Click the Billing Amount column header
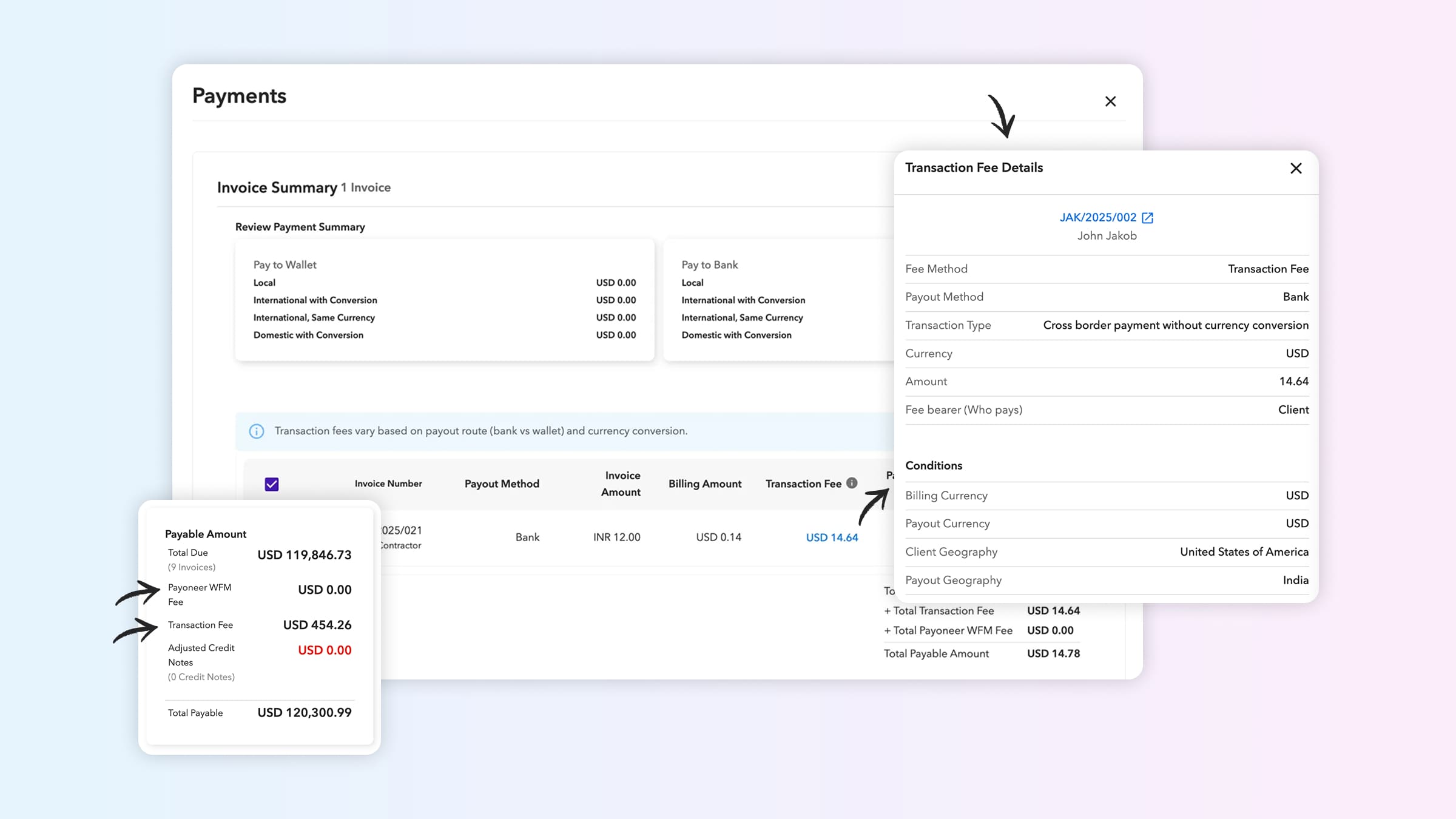The image size is (1456, 819). click(x=704, y=484)
